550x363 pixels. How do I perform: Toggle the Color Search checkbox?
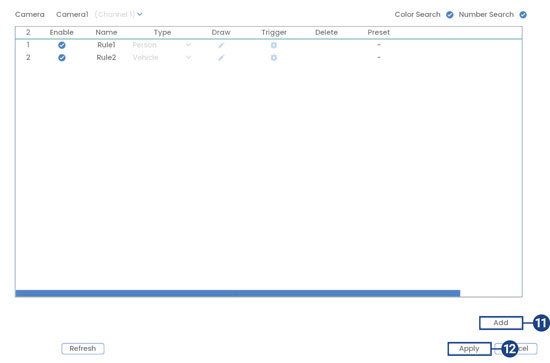click(x=450, y=15)
